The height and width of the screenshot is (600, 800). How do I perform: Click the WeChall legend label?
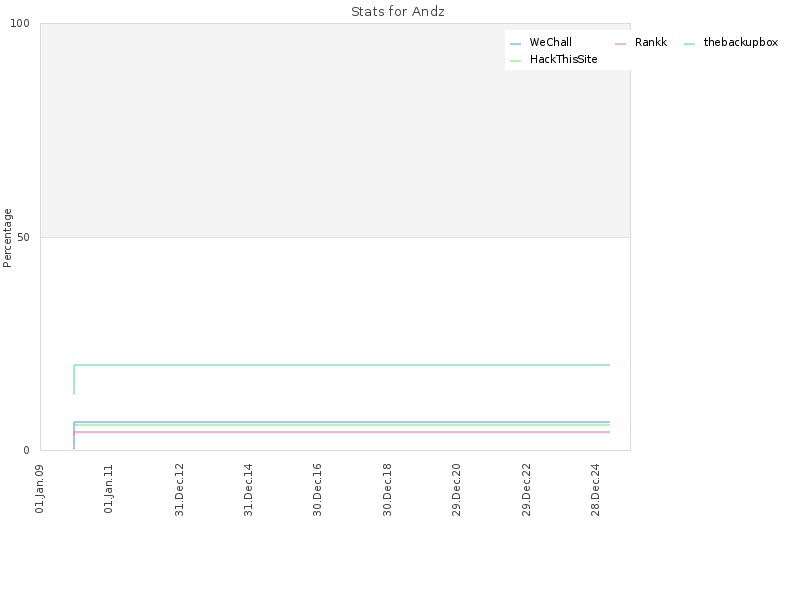click(550, 42)
